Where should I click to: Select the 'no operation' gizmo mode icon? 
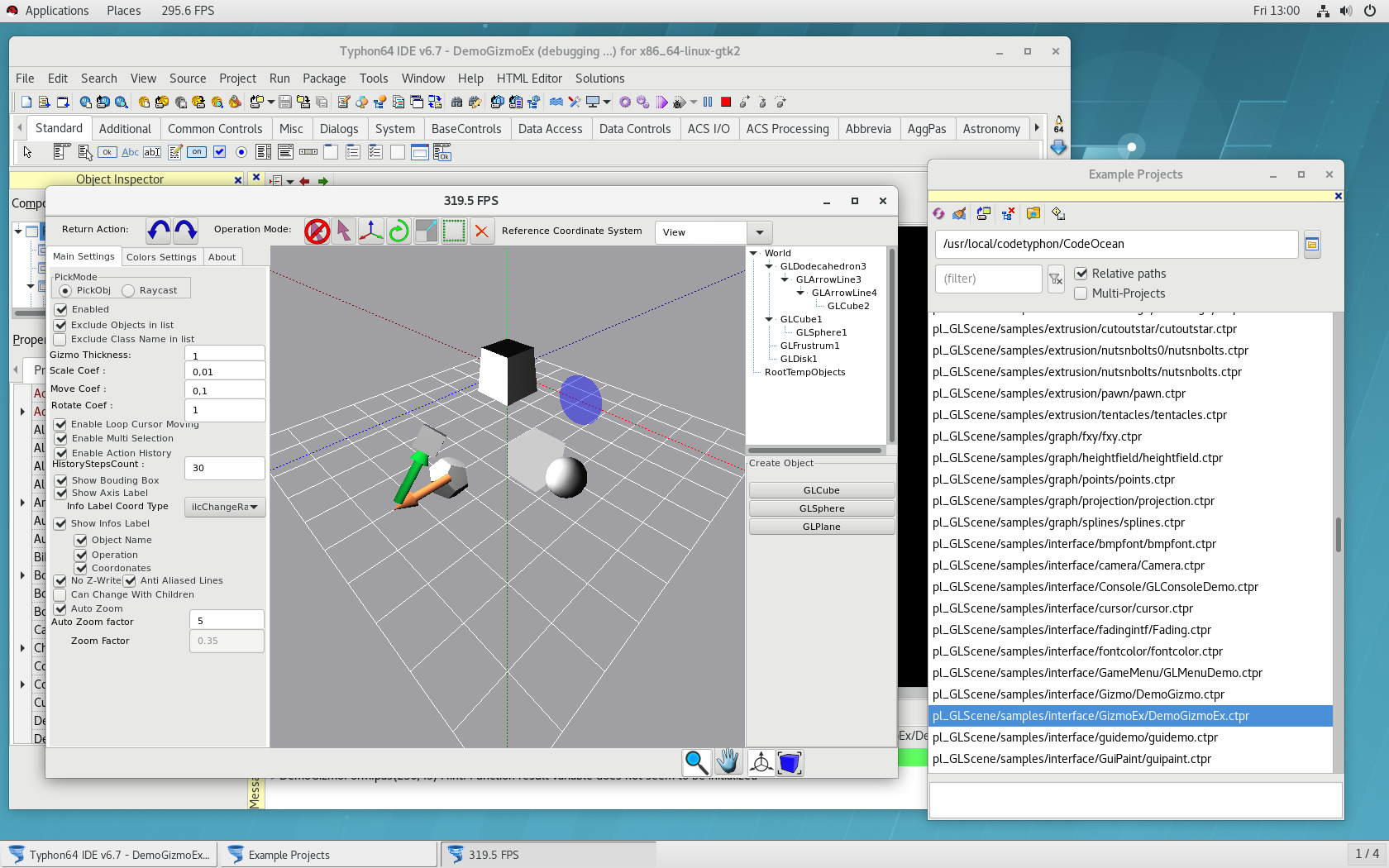pyautogui.click(x=317, y=231)
